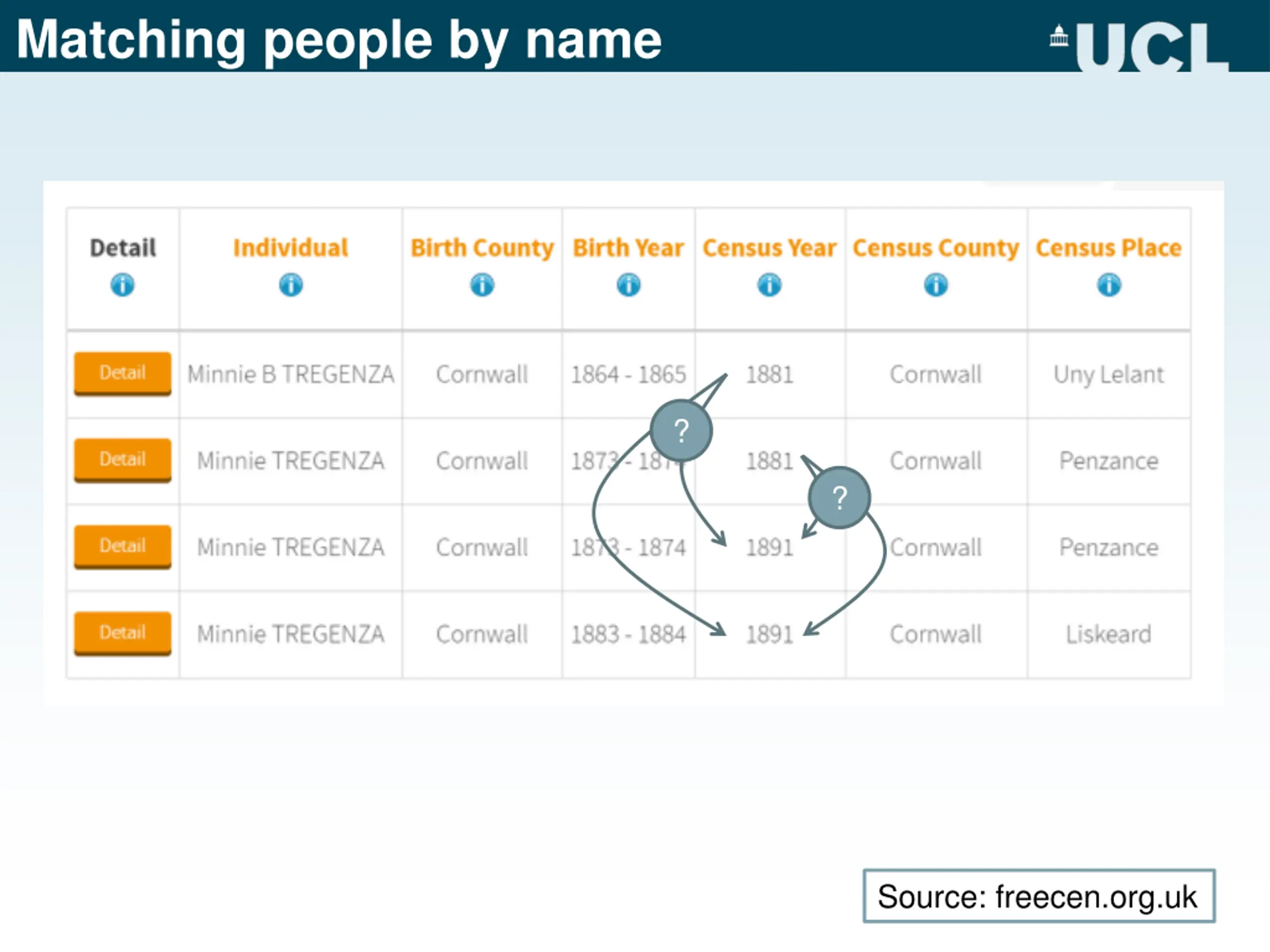Sort by Birth County column header

point(482,248)
